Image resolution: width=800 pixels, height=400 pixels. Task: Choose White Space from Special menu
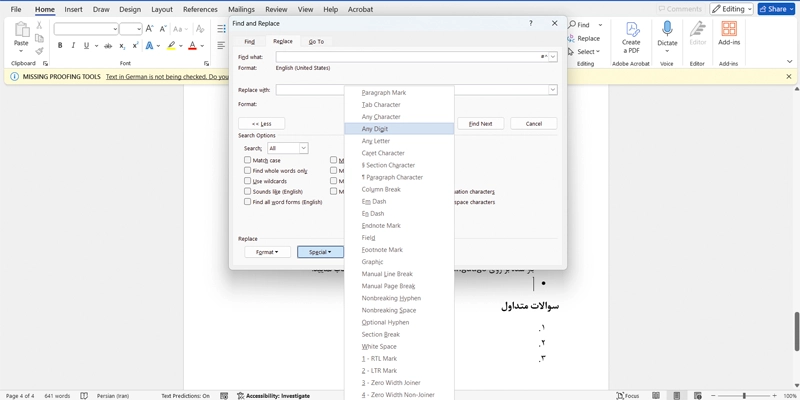click(x=399, y=346)
